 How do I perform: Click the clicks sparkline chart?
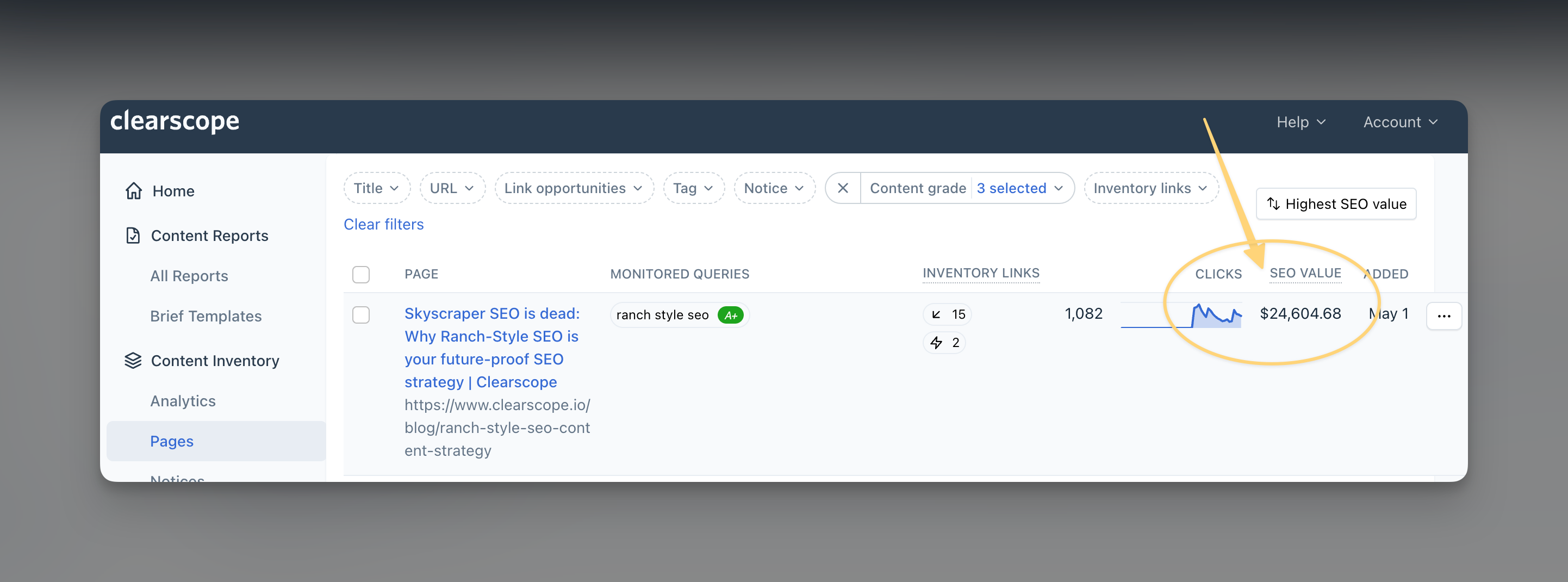click(1181, 315)
